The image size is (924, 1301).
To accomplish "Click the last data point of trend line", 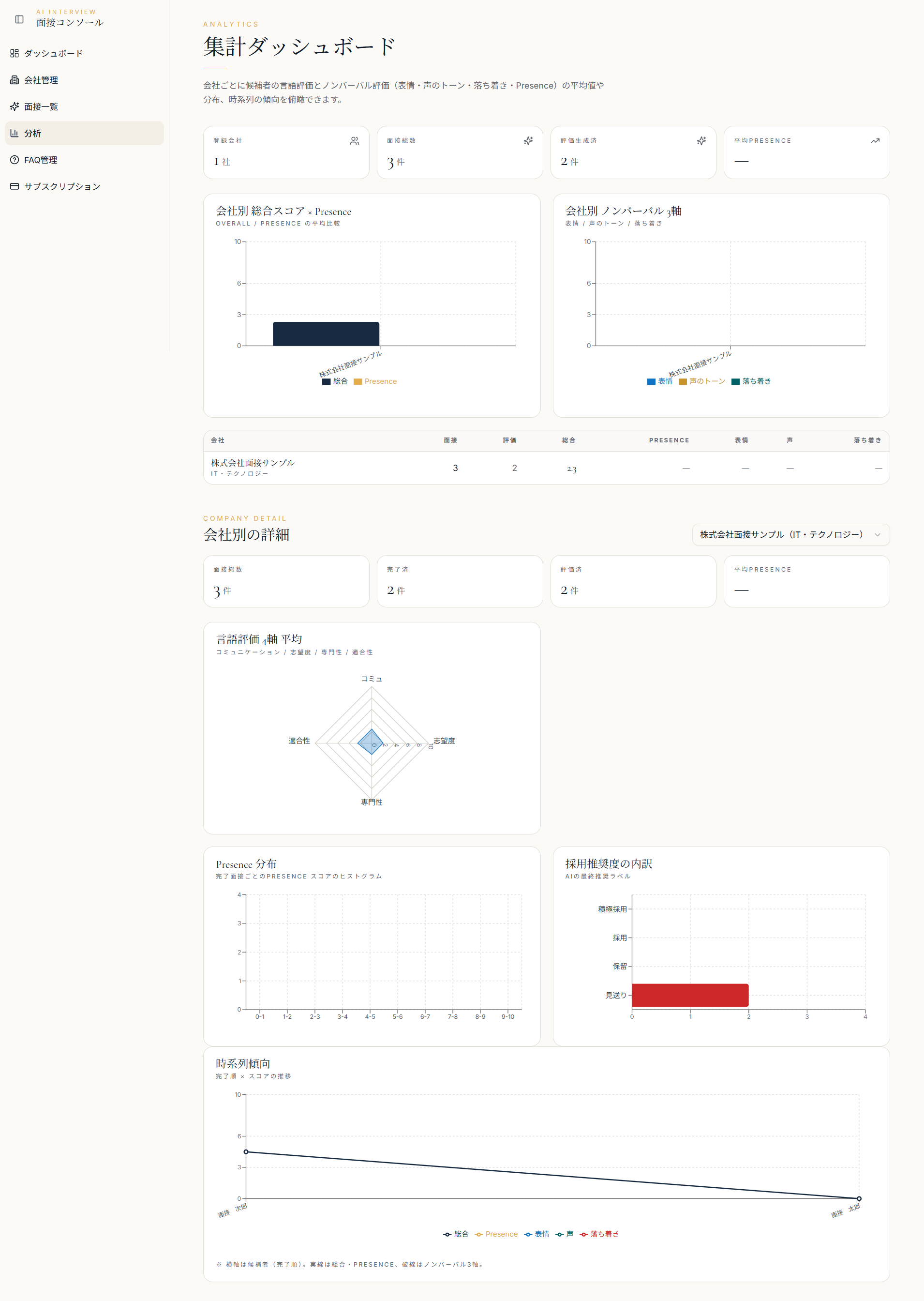I will [859, 1199].
